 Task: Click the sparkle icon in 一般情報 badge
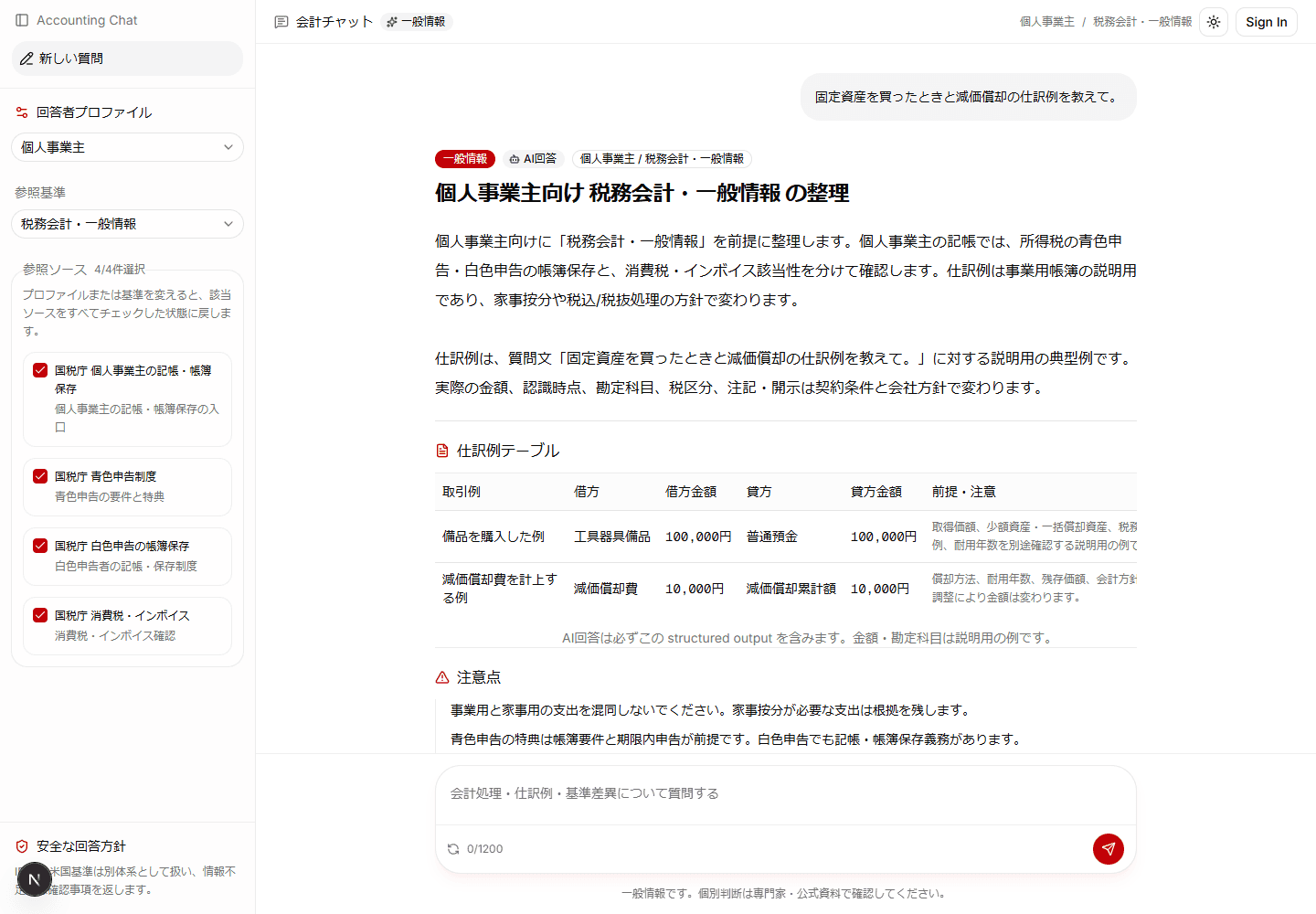[392, 22]
